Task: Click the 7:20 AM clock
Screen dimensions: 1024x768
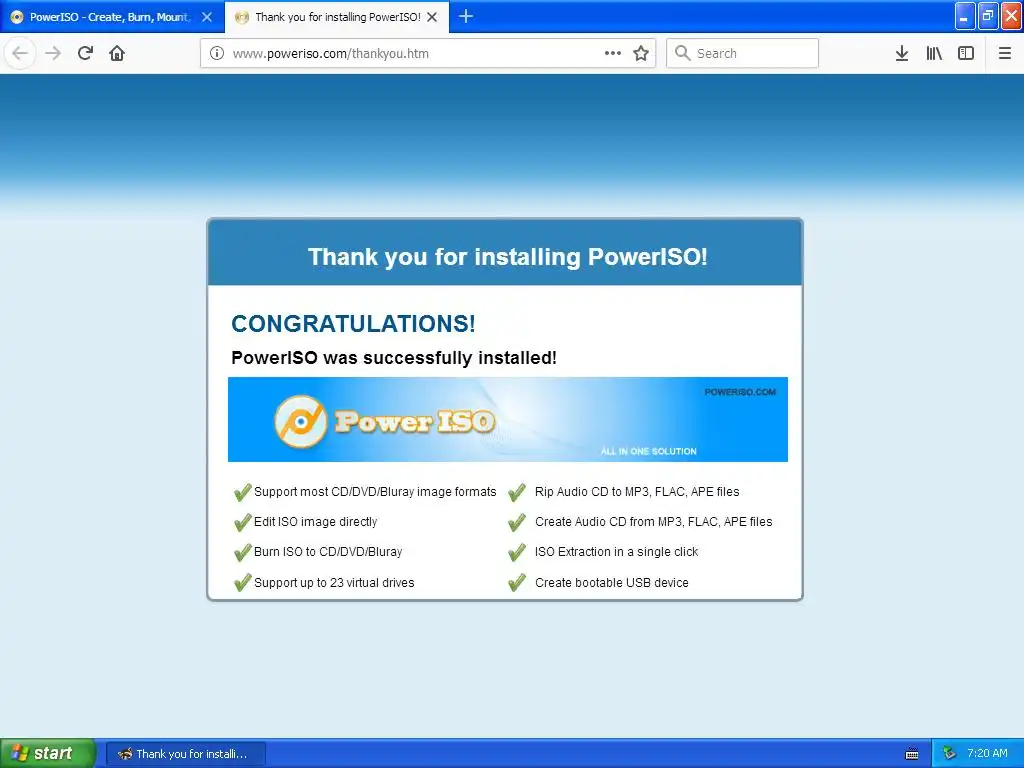Action: tap(987, 754)
